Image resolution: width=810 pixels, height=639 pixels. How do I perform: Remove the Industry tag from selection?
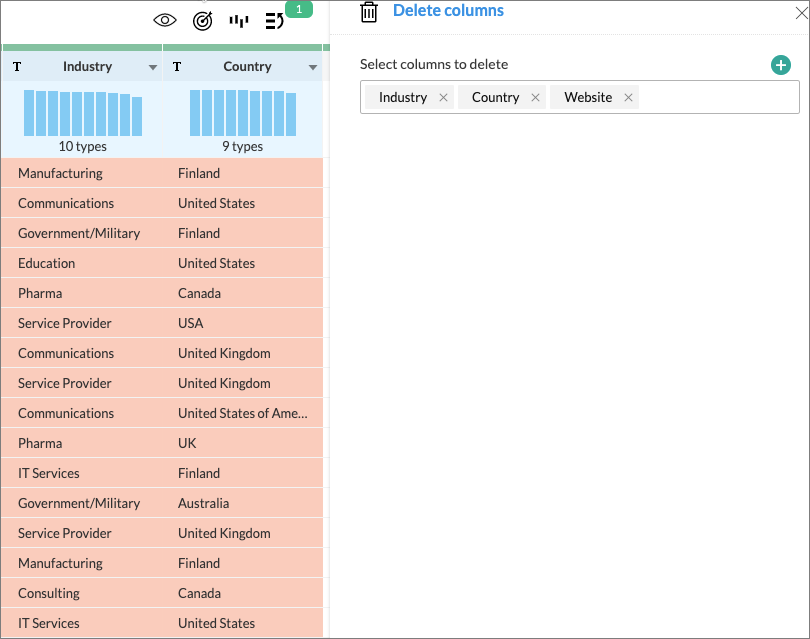443,98
